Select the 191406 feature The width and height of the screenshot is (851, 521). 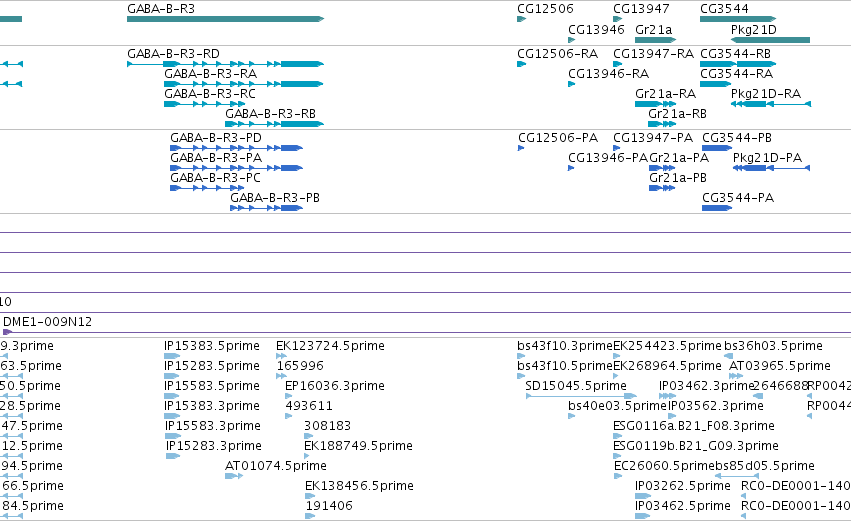[x=310, y=517]
